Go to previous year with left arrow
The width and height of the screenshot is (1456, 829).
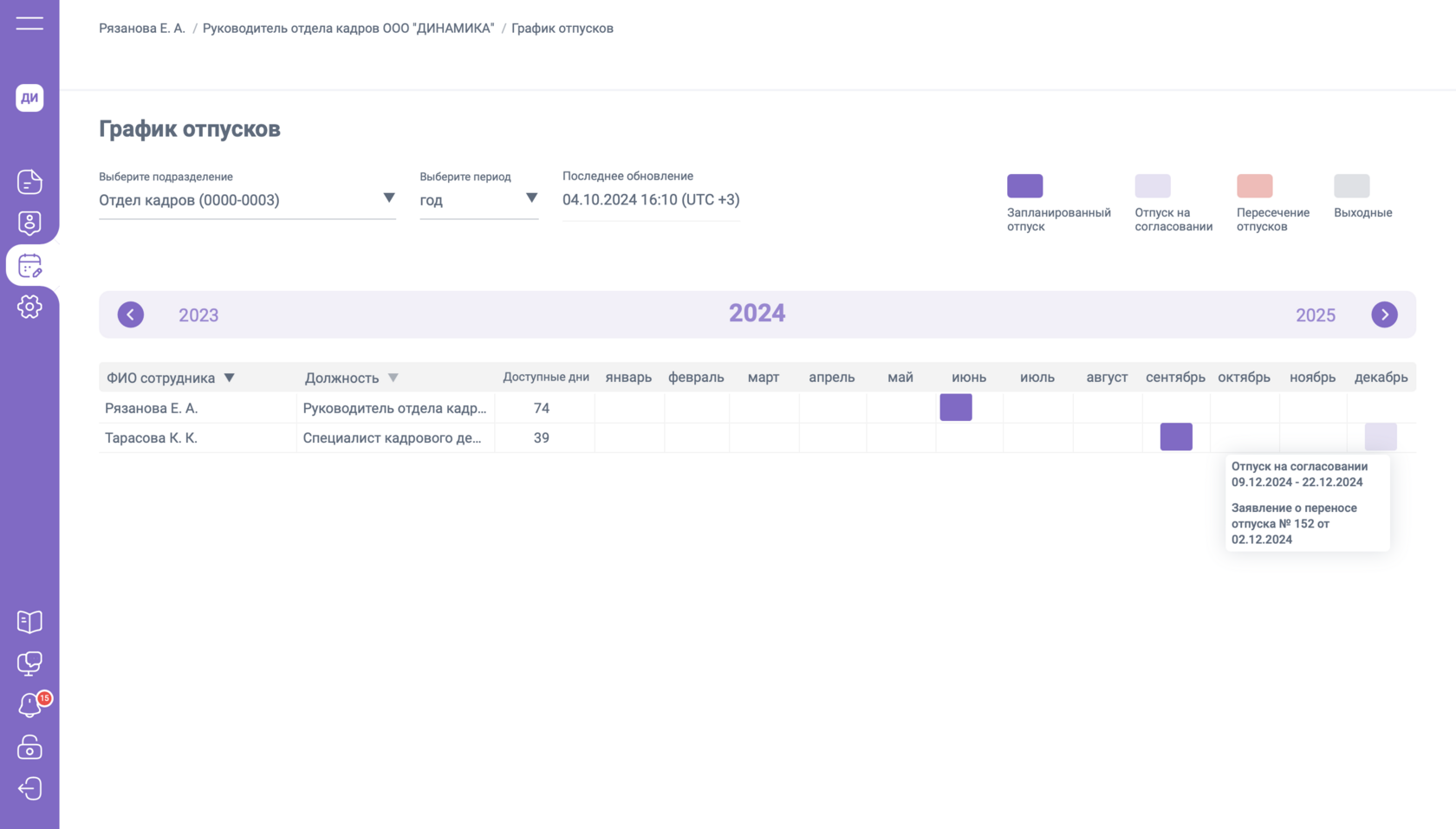click(131, 314)
